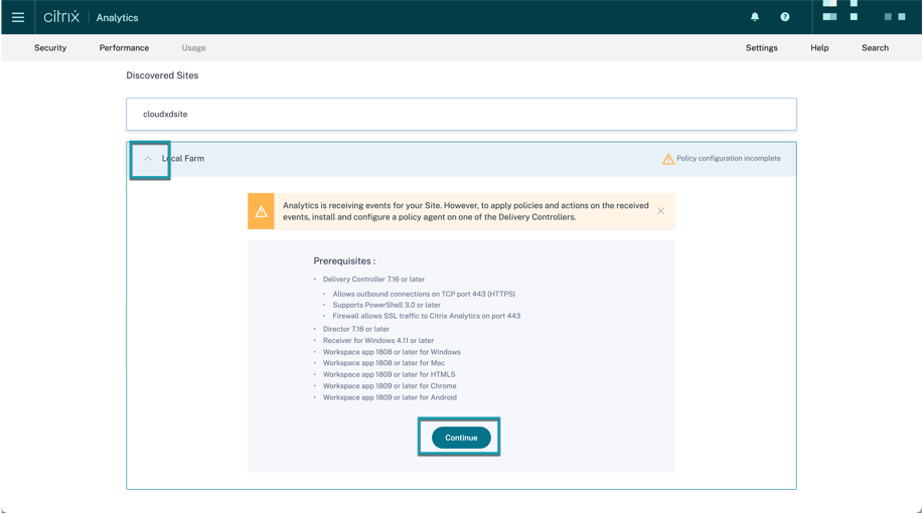Dismiss the orange warning banner
922x514 pixels.
coord(660,211)
